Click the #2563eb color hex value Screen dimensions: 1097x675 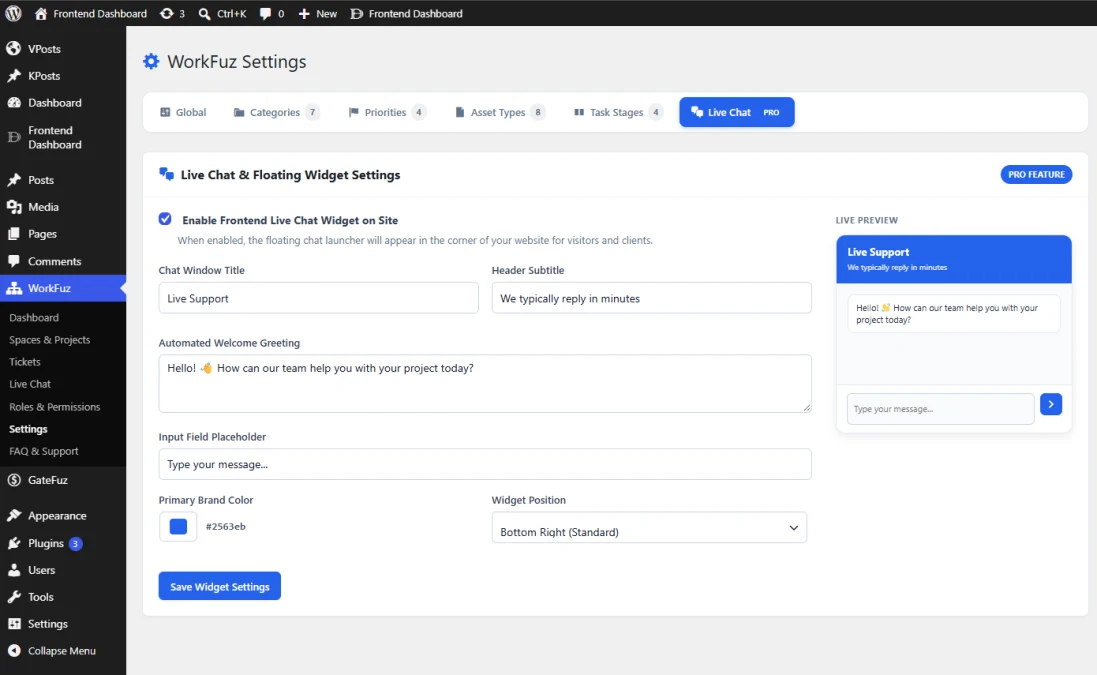[225, 527]
